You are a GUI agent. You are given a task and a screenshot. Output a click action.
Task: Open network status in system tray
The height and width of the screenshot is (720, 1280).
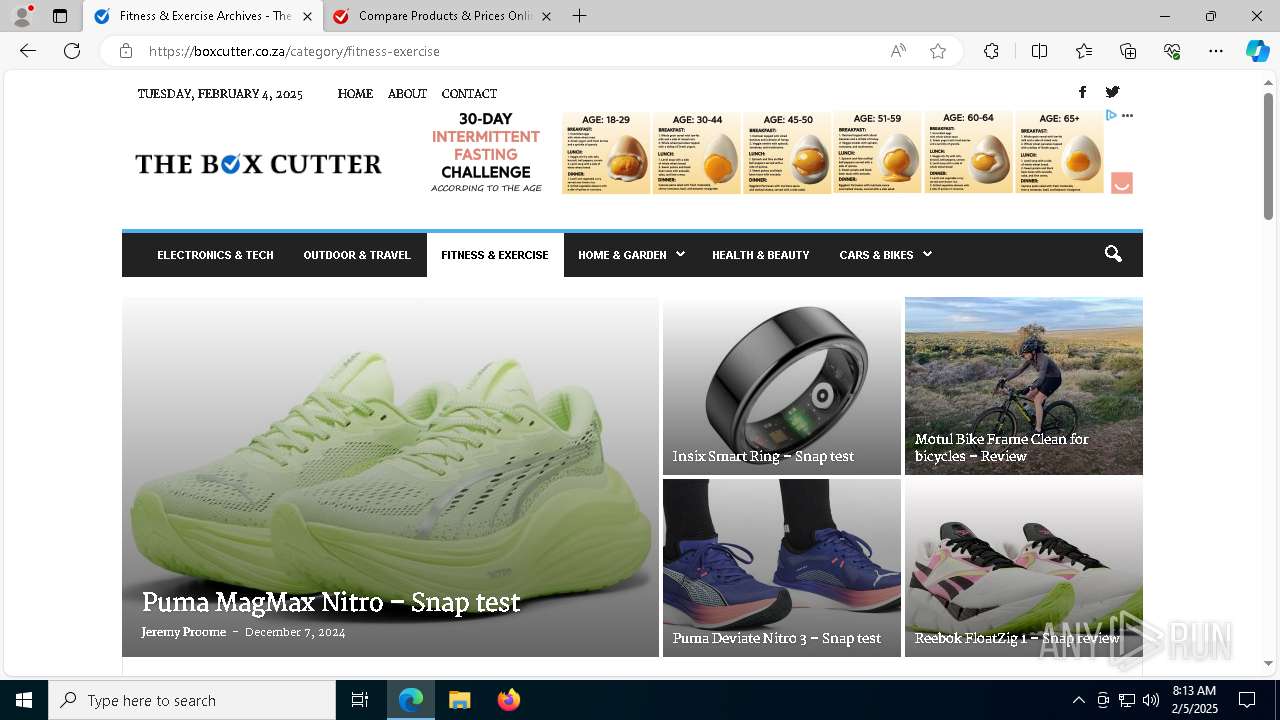(x=1126, y=700)
